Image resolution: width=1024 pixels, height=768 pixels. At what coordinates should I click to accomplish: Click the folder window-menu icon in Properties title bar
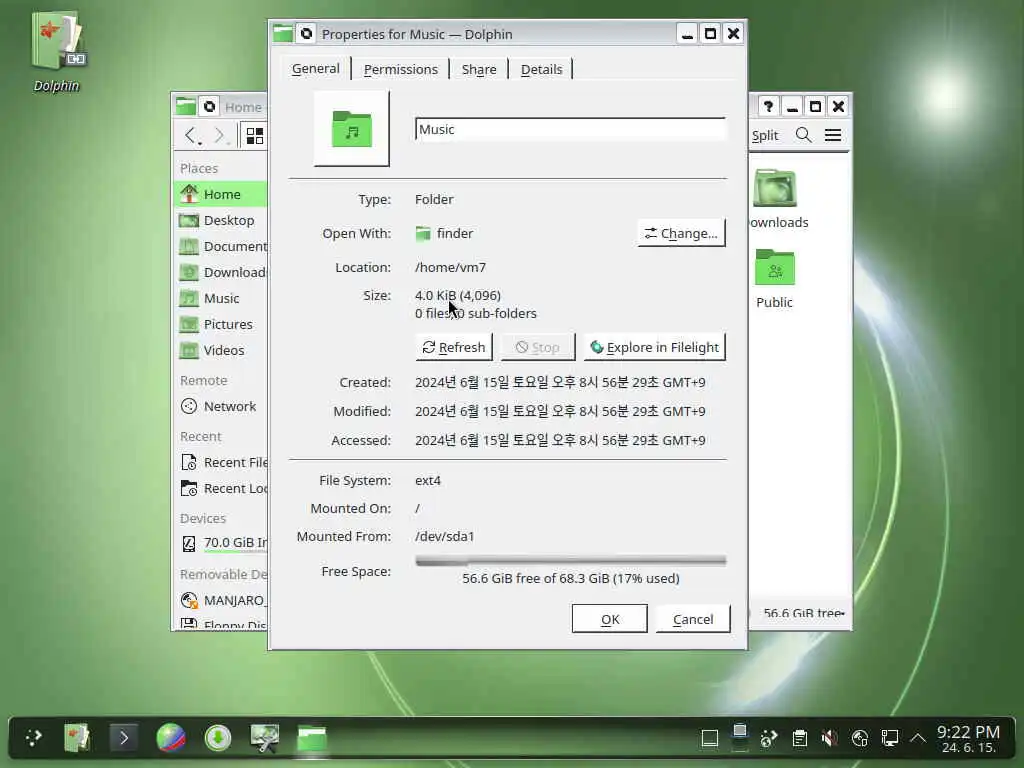pos(283,33)
